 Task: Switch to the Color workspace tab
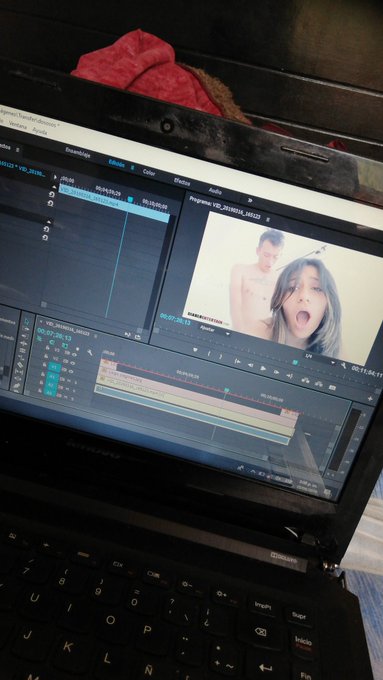pyautogui.click(x=148, y=172)
